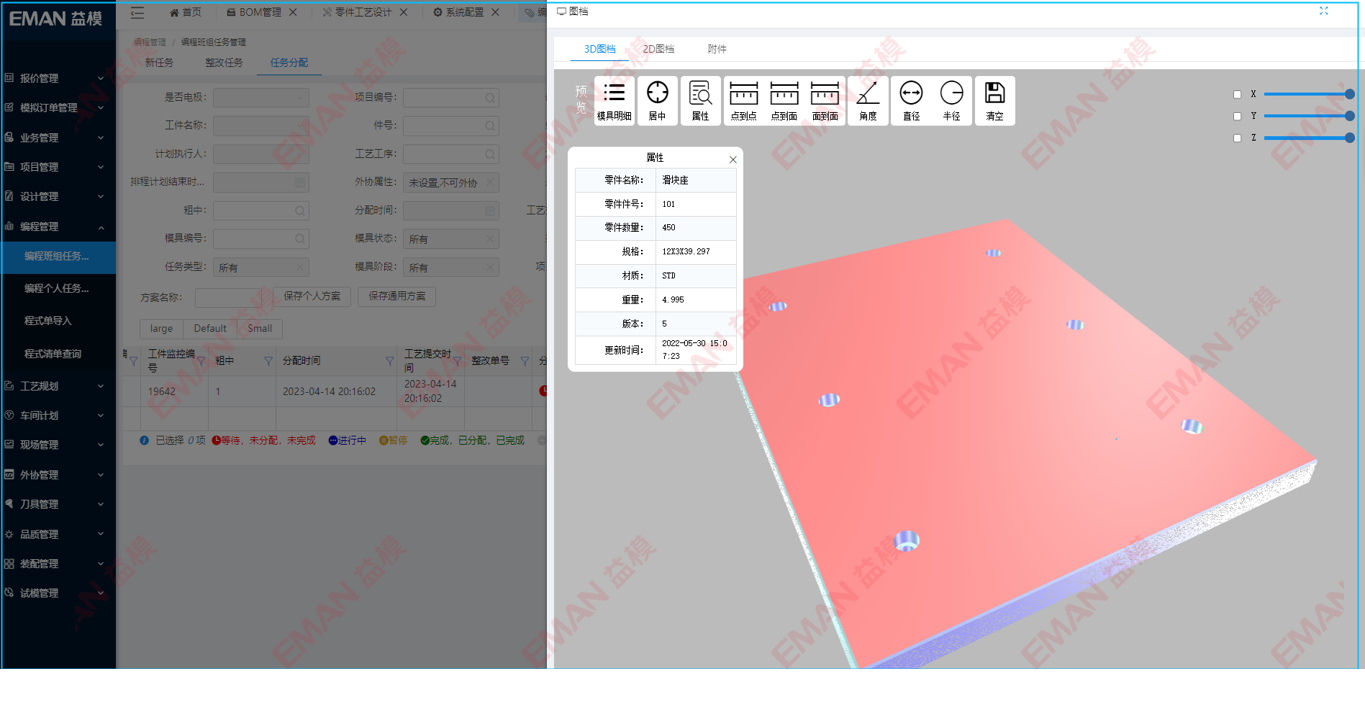This screenshot has height=713, width=1365.
Task: Expand 报价管理 in the sidebar
Action: (58, 78)
